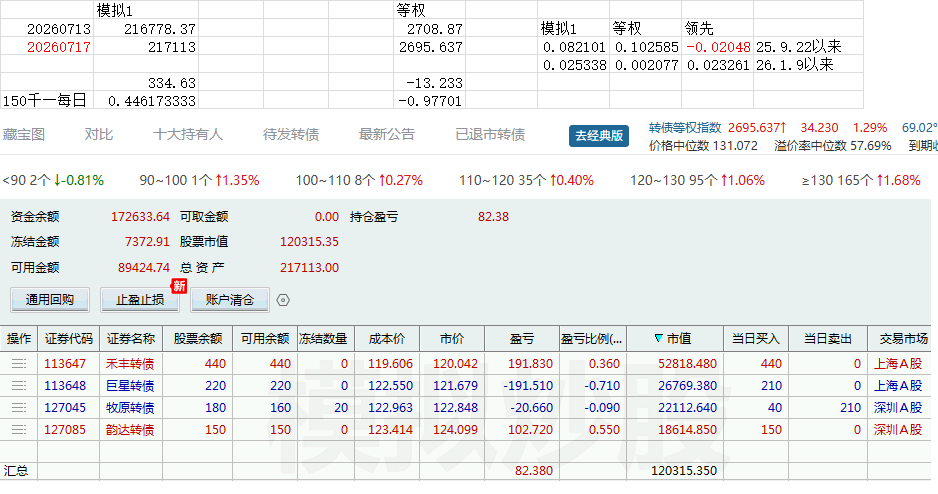Click 总资产 value 217113.00

[x=309, y=267]
